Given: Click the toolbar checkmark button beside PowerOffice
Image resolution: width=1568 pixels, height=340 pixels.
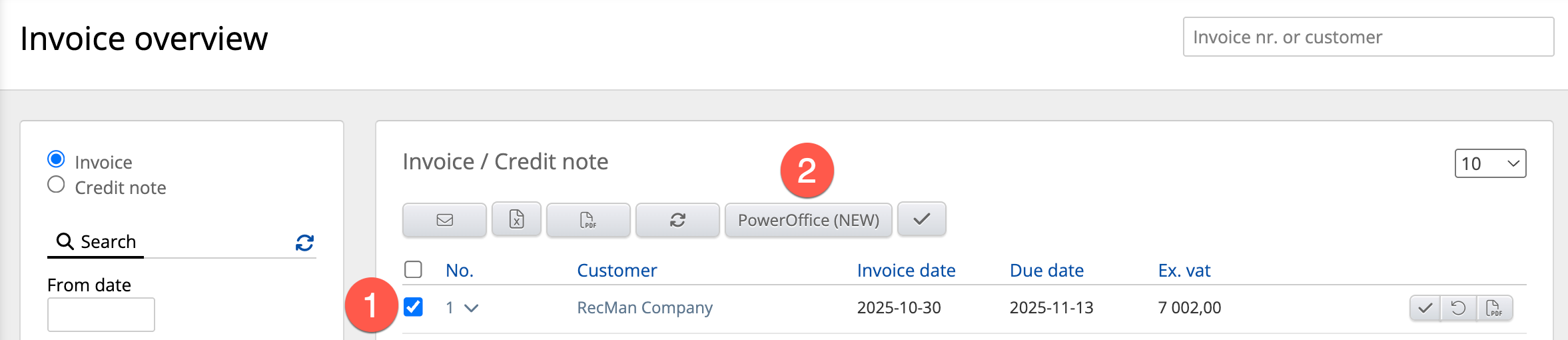Looking at the screenshot, I should point(921,219).
